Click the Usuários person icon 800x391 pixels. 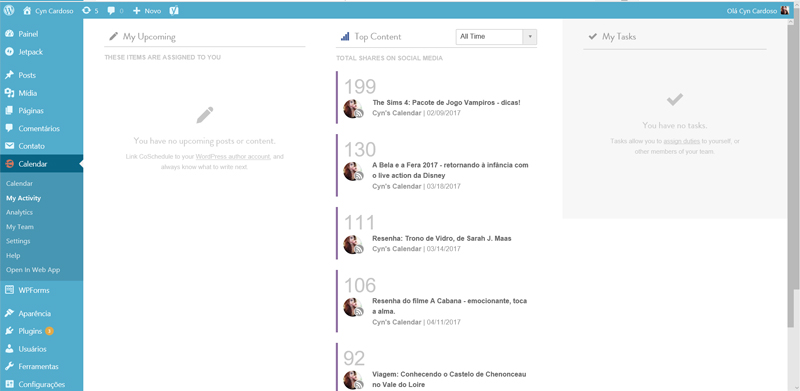coord(9,349)
